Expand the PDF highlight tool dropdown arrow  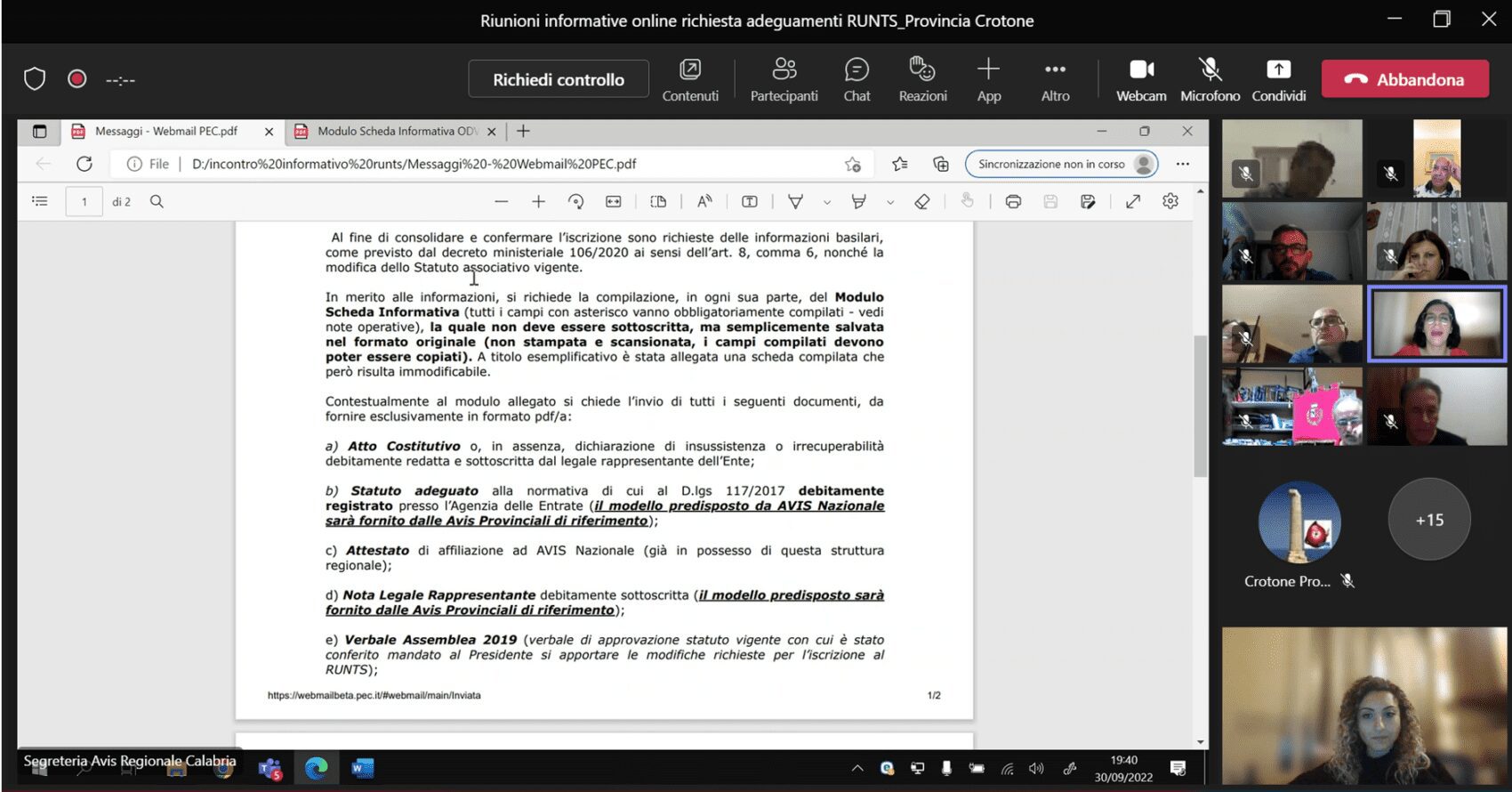[x=890, y=203]
